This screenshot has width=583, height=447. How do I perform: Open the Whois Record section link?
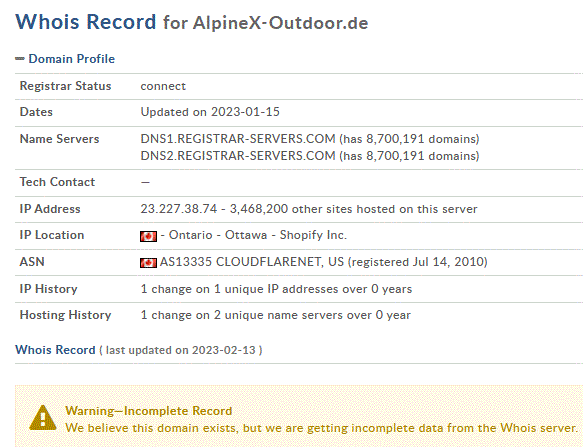pos(55,350)
